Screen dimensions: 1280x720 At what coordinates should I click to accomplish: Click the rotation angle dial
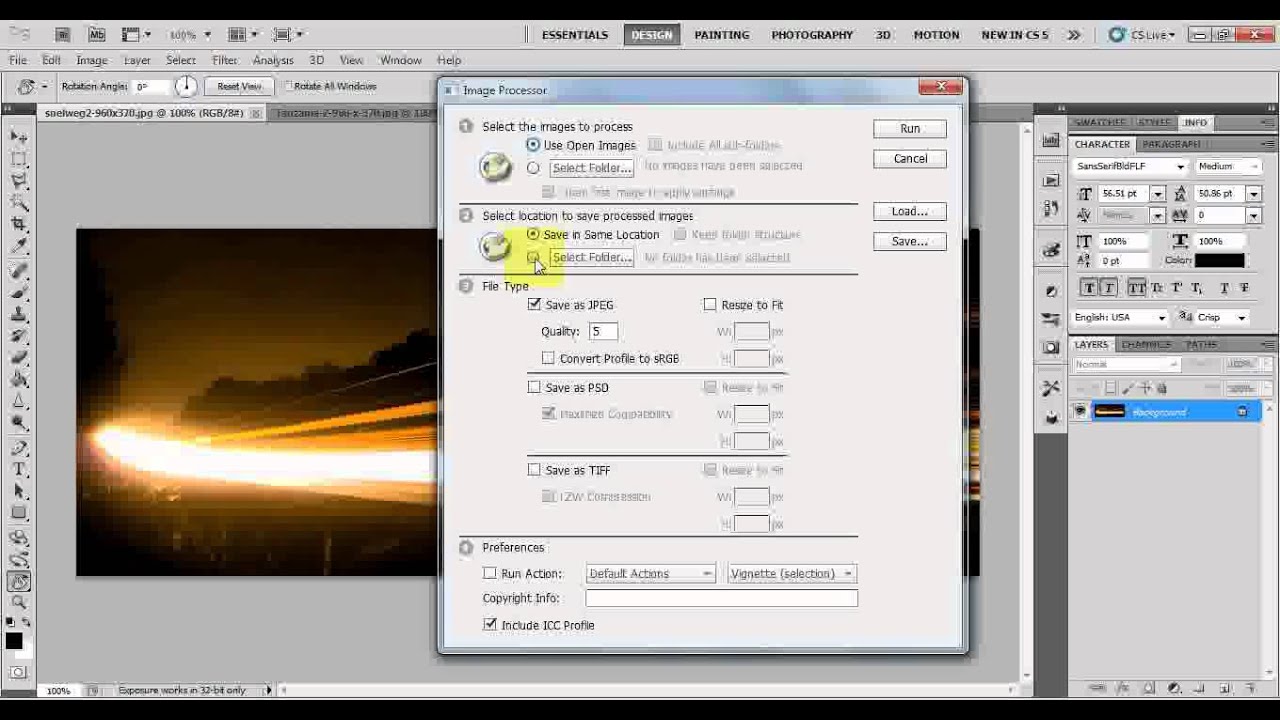(x=186, y=86)
